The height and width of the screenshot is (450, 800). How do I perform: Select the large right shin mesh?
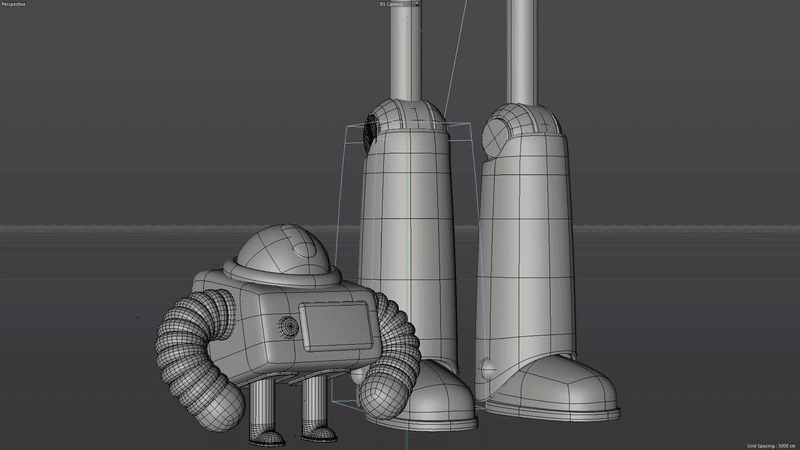click(x=525, y=250)
